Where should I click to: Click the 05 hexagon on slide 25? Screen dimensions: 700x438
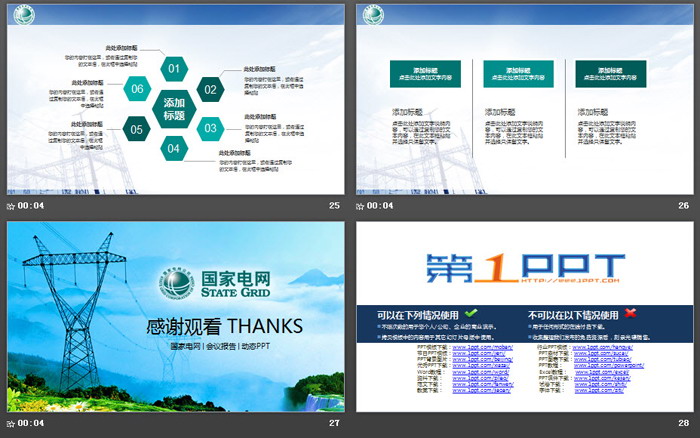click(x=137, y=129)
